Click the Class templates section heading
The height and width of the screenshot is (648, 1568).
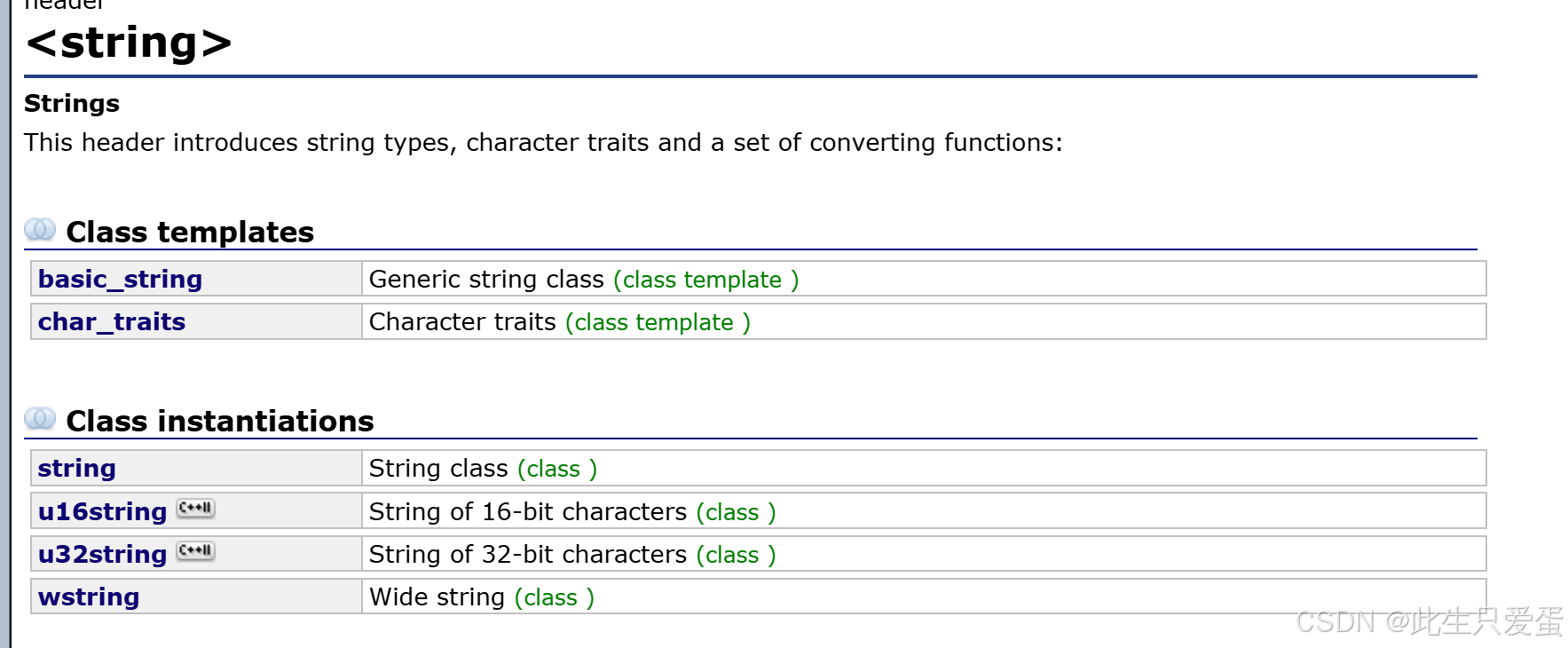[190, 232]
